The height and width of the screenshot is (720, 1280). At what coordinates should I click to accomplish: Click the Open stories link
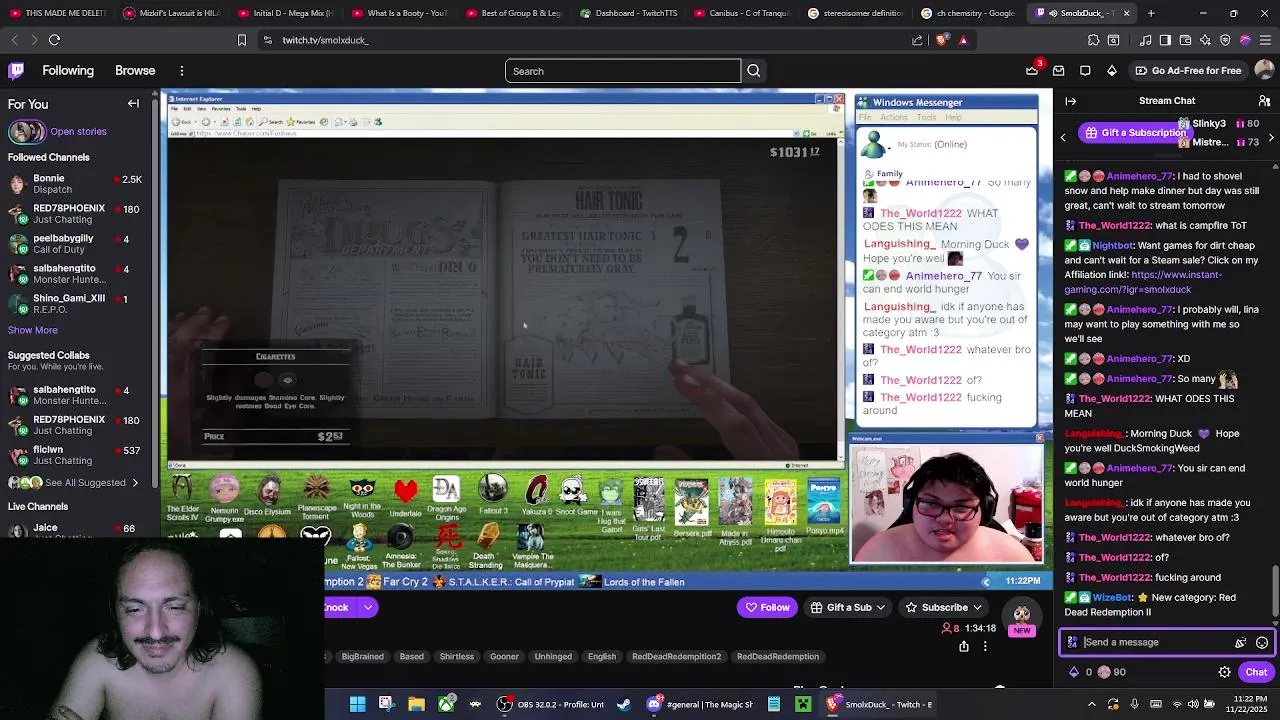coord(78,131)
